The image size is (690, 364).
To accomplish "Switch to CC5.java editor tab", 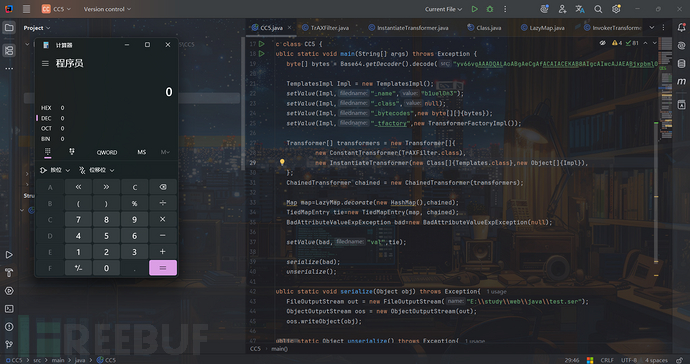I will tap(272, 28).
